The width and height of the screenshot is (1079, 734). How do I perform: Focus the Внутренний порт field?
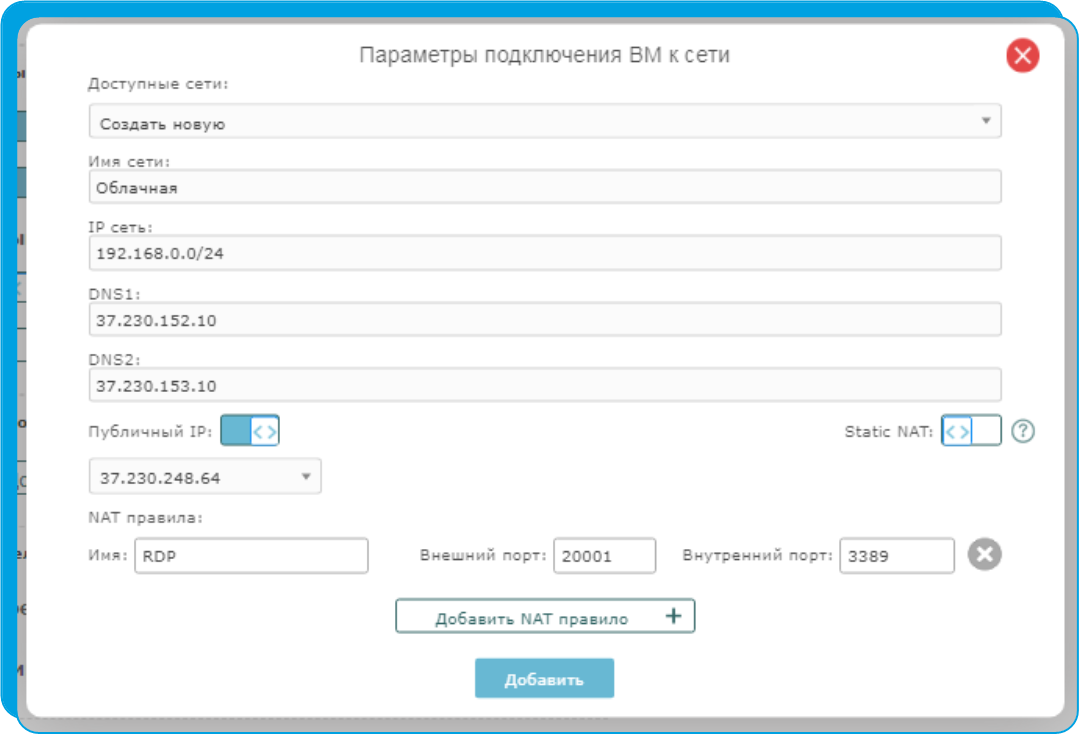897,556
